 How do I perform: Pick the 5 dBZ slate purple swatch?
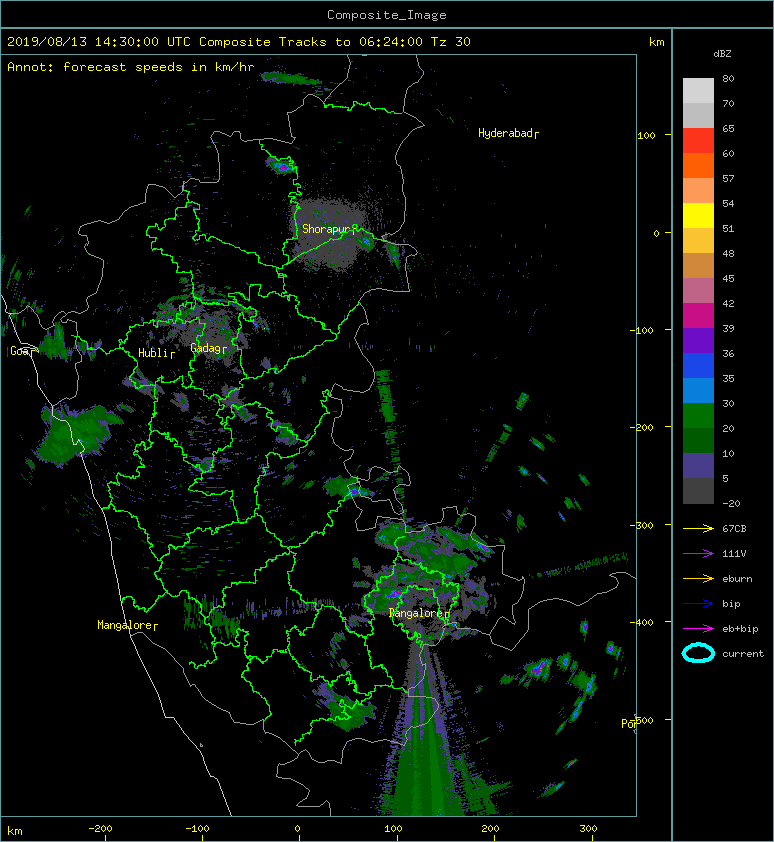point(698,465)
